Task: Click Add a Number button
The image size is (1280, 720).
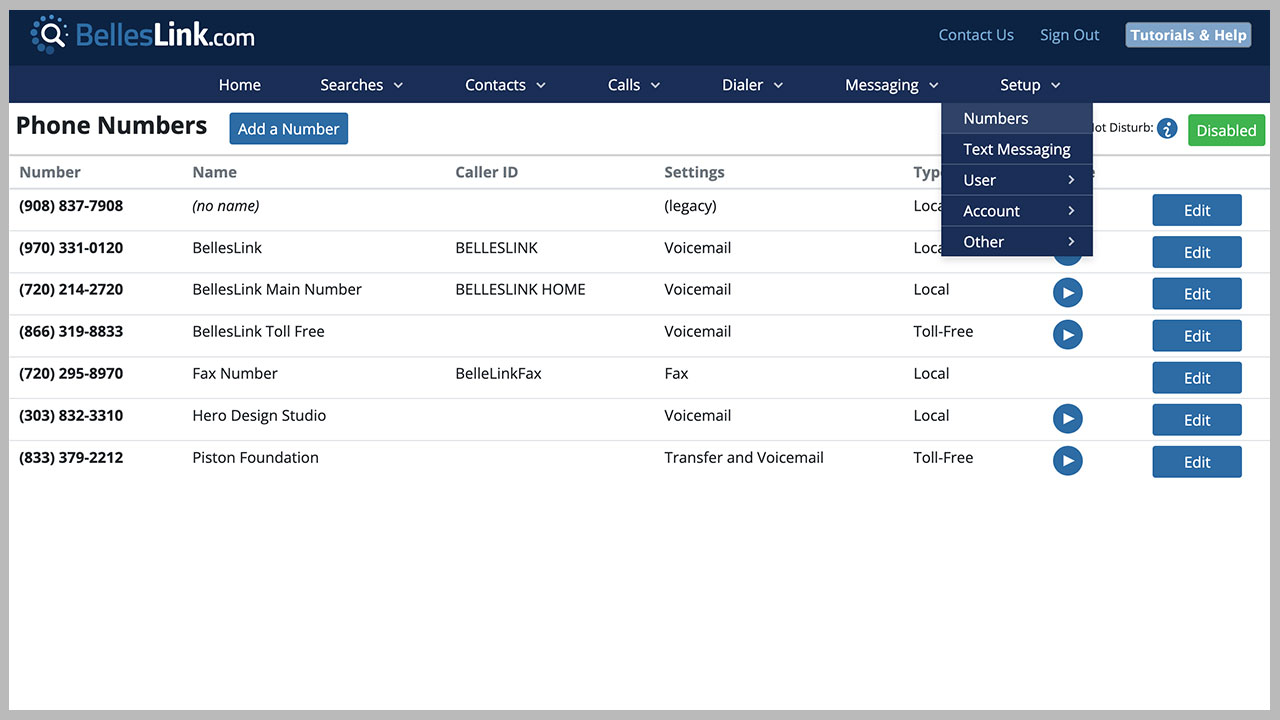Action: (289, 128)
